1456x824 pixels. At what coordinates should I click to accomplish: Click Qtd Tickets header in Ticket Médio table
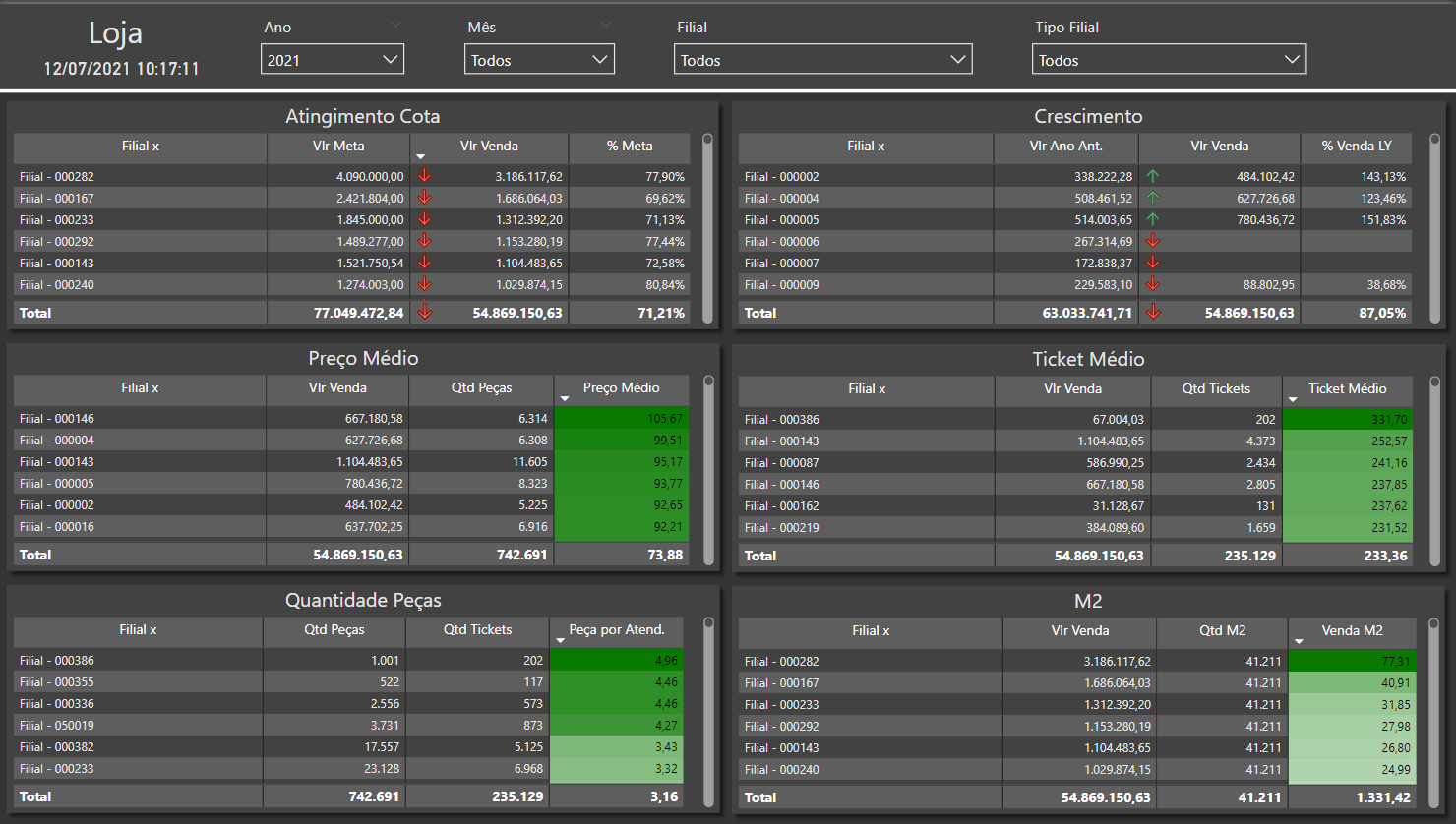click(x=1216, y=388)
